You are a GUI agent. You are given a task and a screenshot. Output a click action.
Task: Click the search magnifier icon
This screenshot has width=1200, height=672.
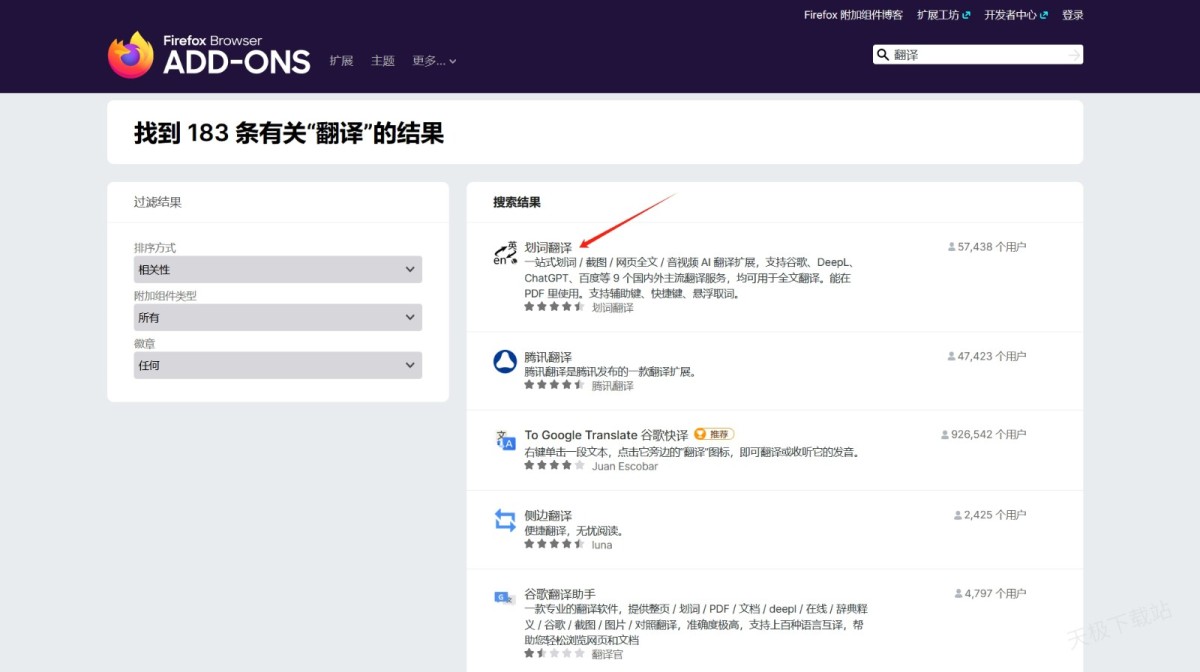coord(882,55)
